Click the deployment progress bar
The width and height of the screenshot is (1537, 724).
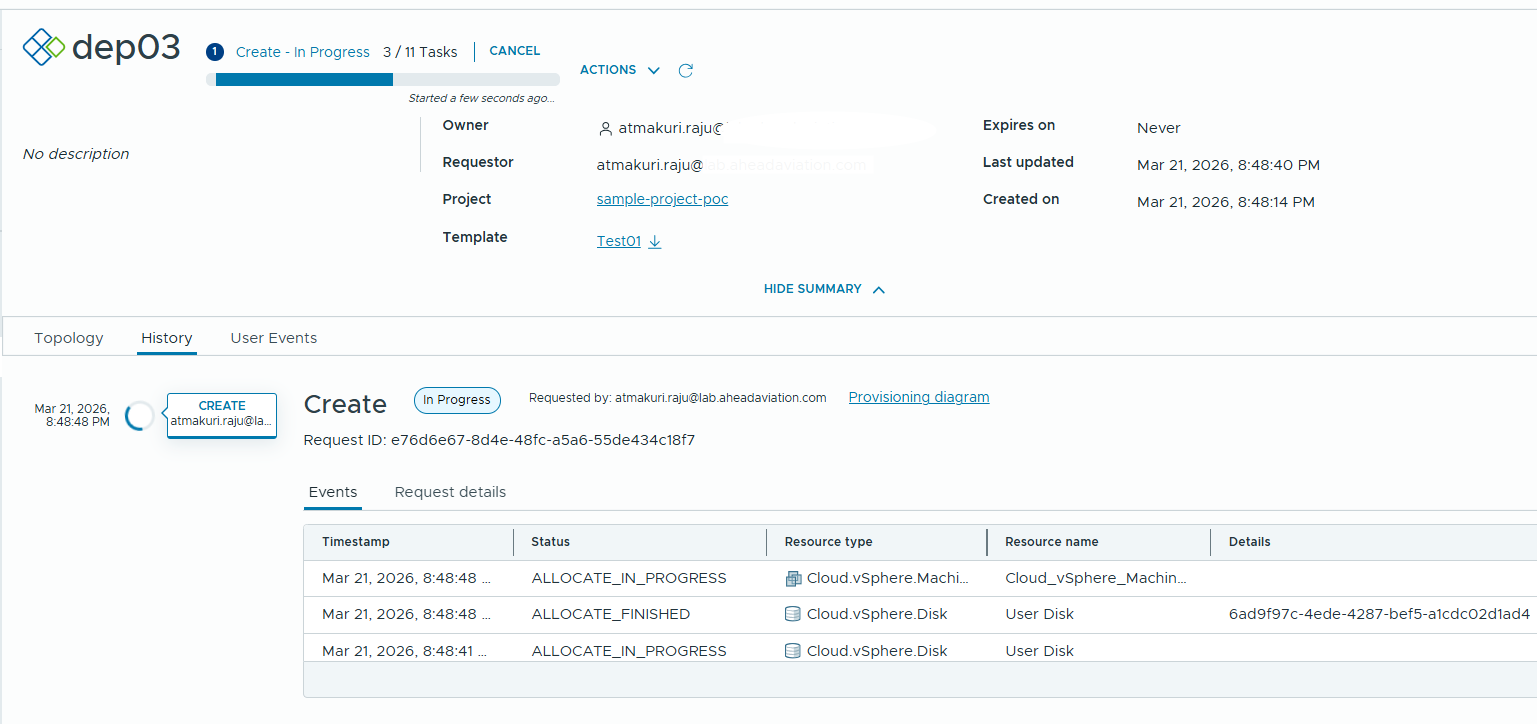tap(382, 80)
